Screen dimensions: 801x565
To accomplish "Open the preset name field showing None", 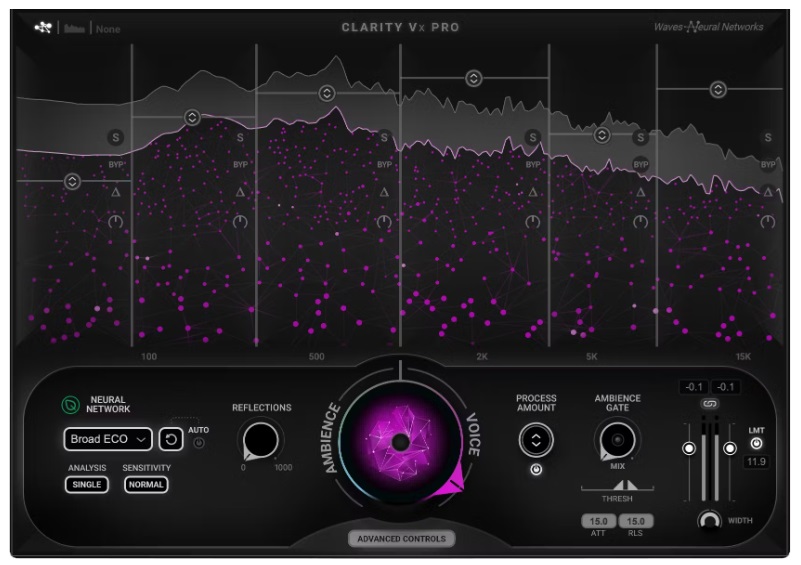I will [108, 29].
